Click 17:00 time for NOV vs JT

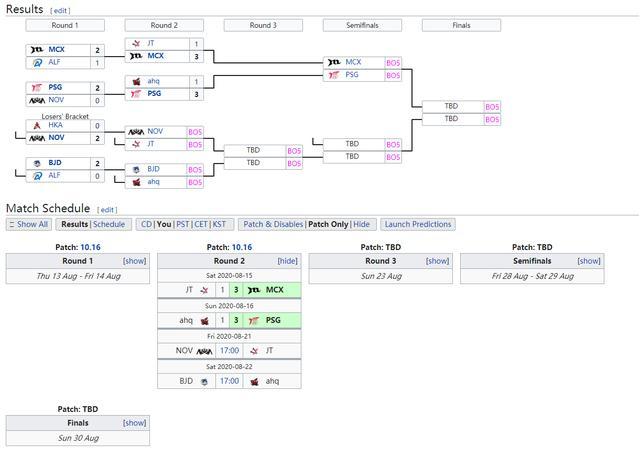tap(229, 351)
